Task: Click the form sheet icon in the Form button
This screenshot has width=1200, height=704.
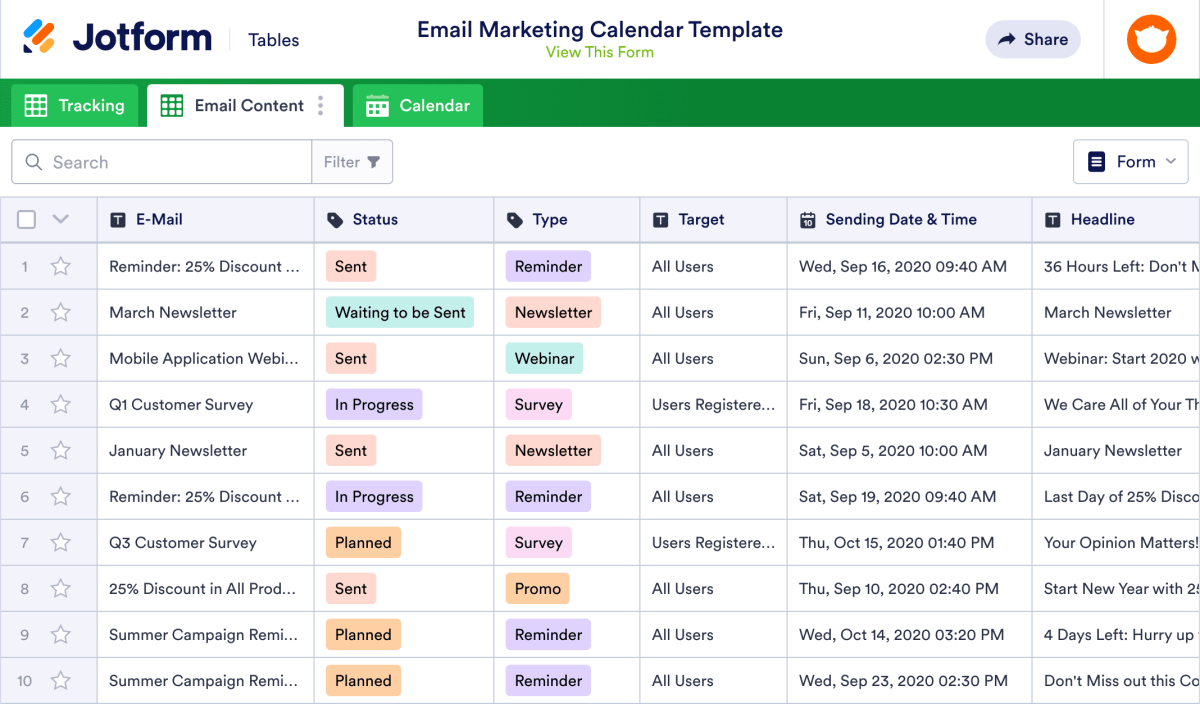Action: 1099,161
